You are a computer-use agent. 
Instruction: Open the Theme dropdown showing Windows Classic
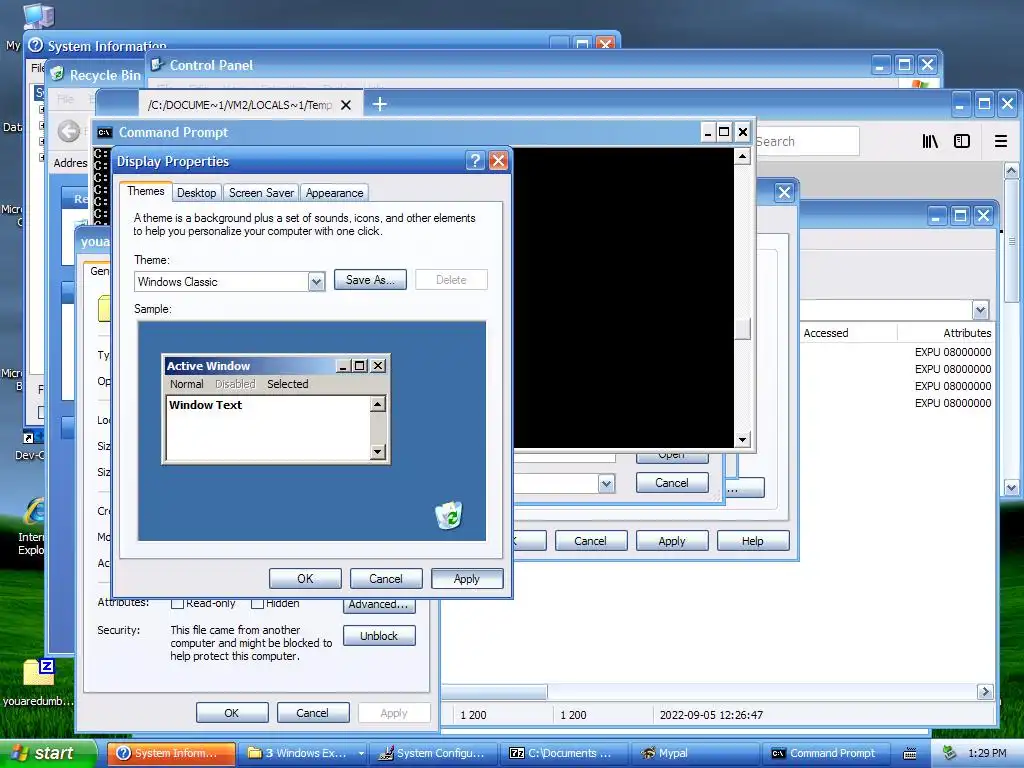click(316, 282)
